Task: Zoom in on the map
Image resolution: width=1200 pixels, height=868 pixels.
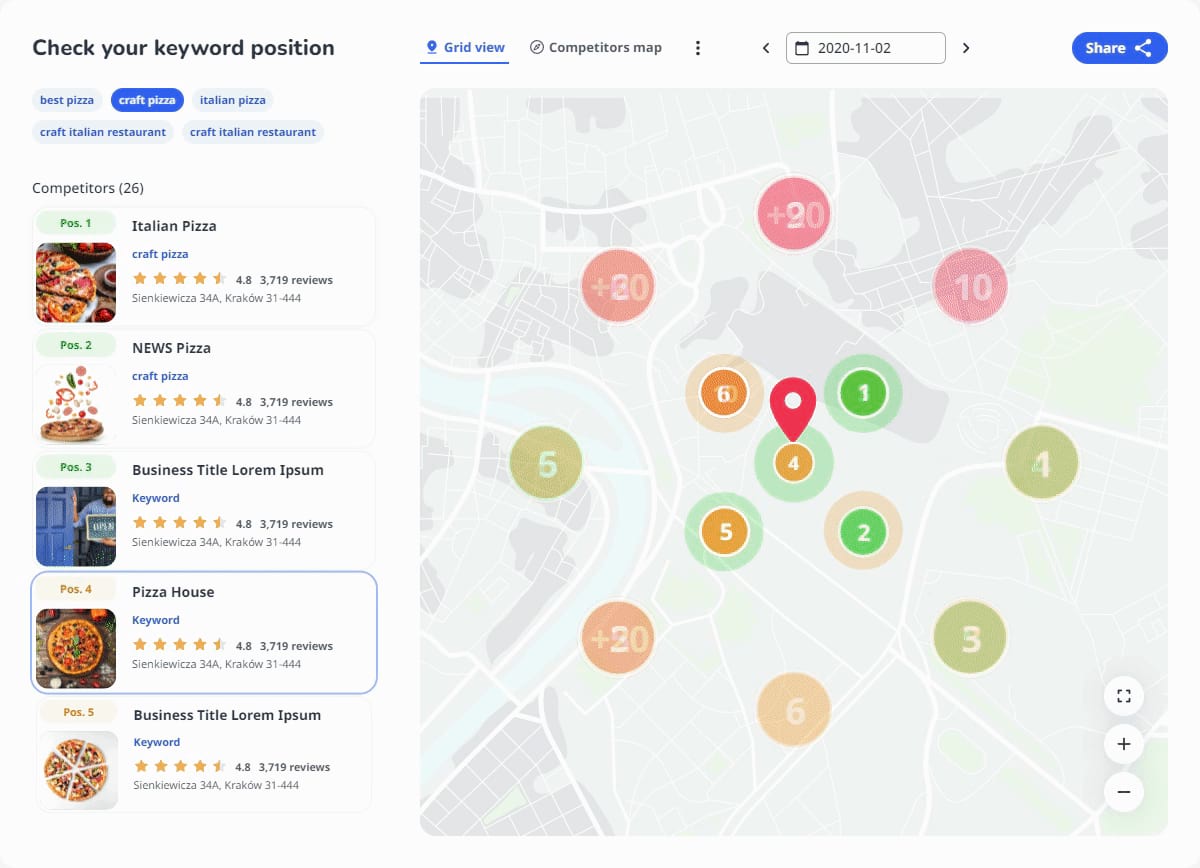Action: (x=1124, y=744)
